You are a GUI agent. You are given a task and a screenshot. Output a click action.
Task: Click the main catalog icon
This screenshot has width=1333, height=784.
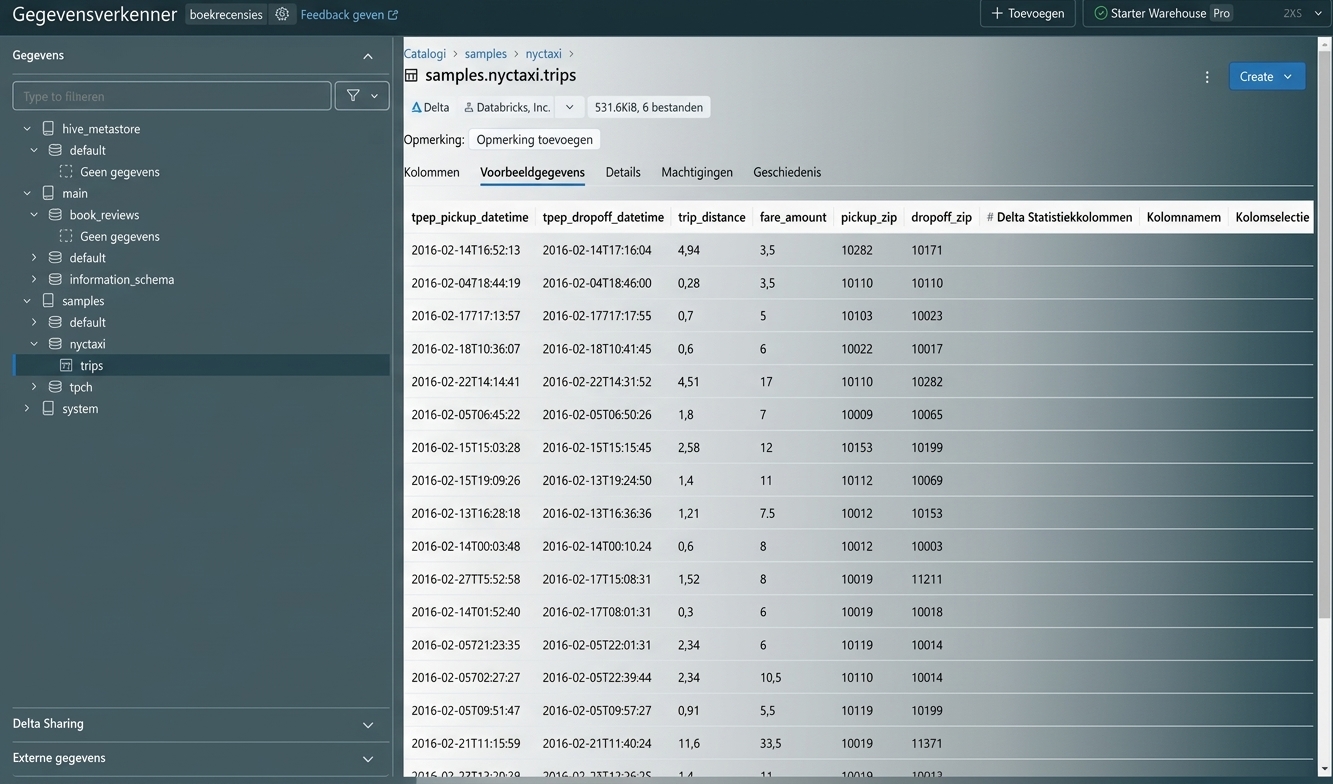pos(48,193)
